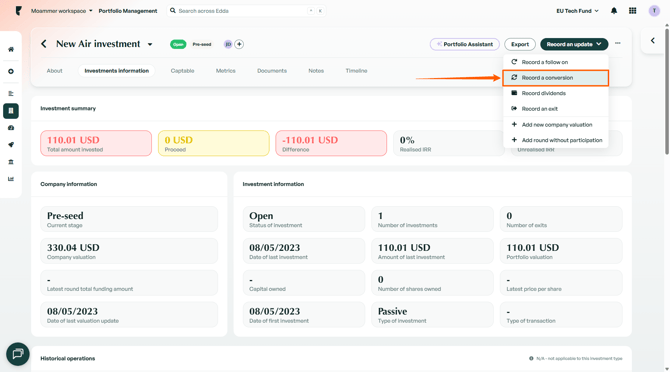Select the highlighted portfolio icon in sidebar
The image size is (670, 372).
click(11, 111)
